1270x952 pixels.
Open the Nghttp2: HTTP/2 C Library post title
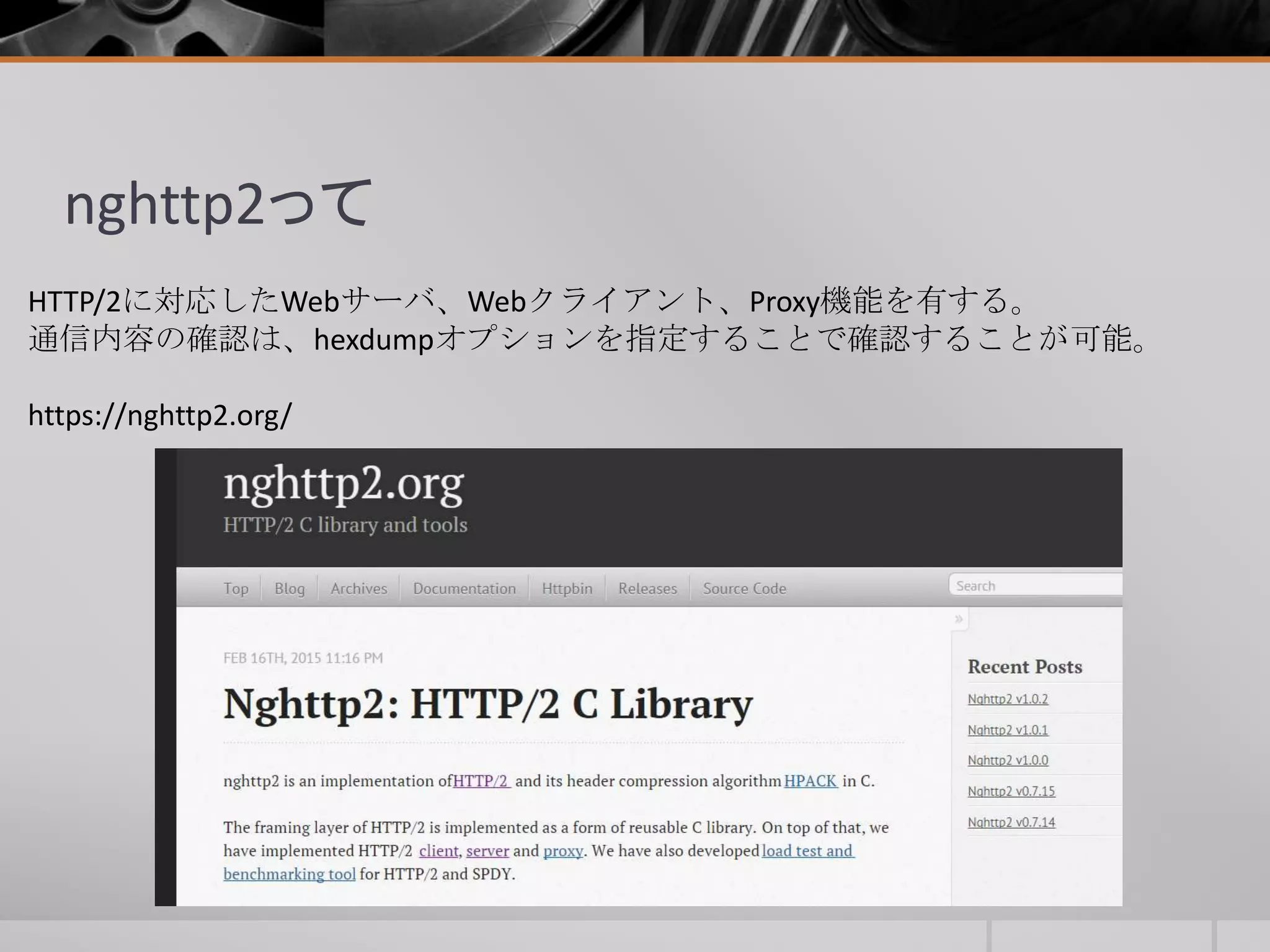click(488, 704)
